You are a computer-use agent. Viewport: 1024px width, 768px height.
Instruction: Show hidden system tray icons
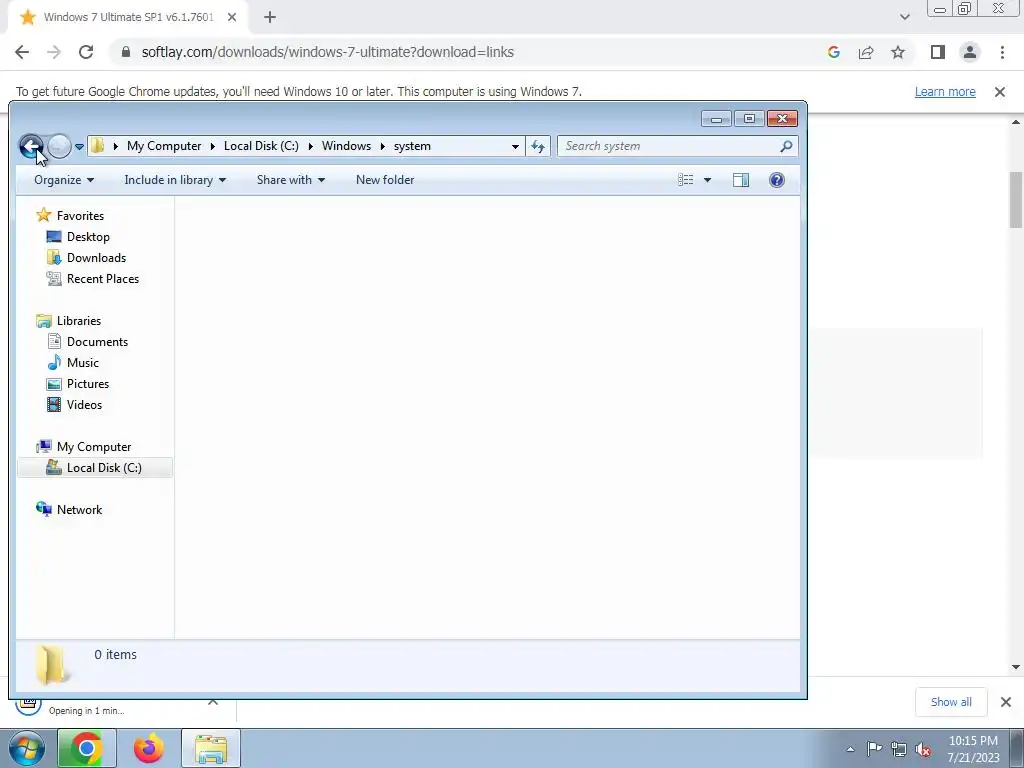pos(850,749)
